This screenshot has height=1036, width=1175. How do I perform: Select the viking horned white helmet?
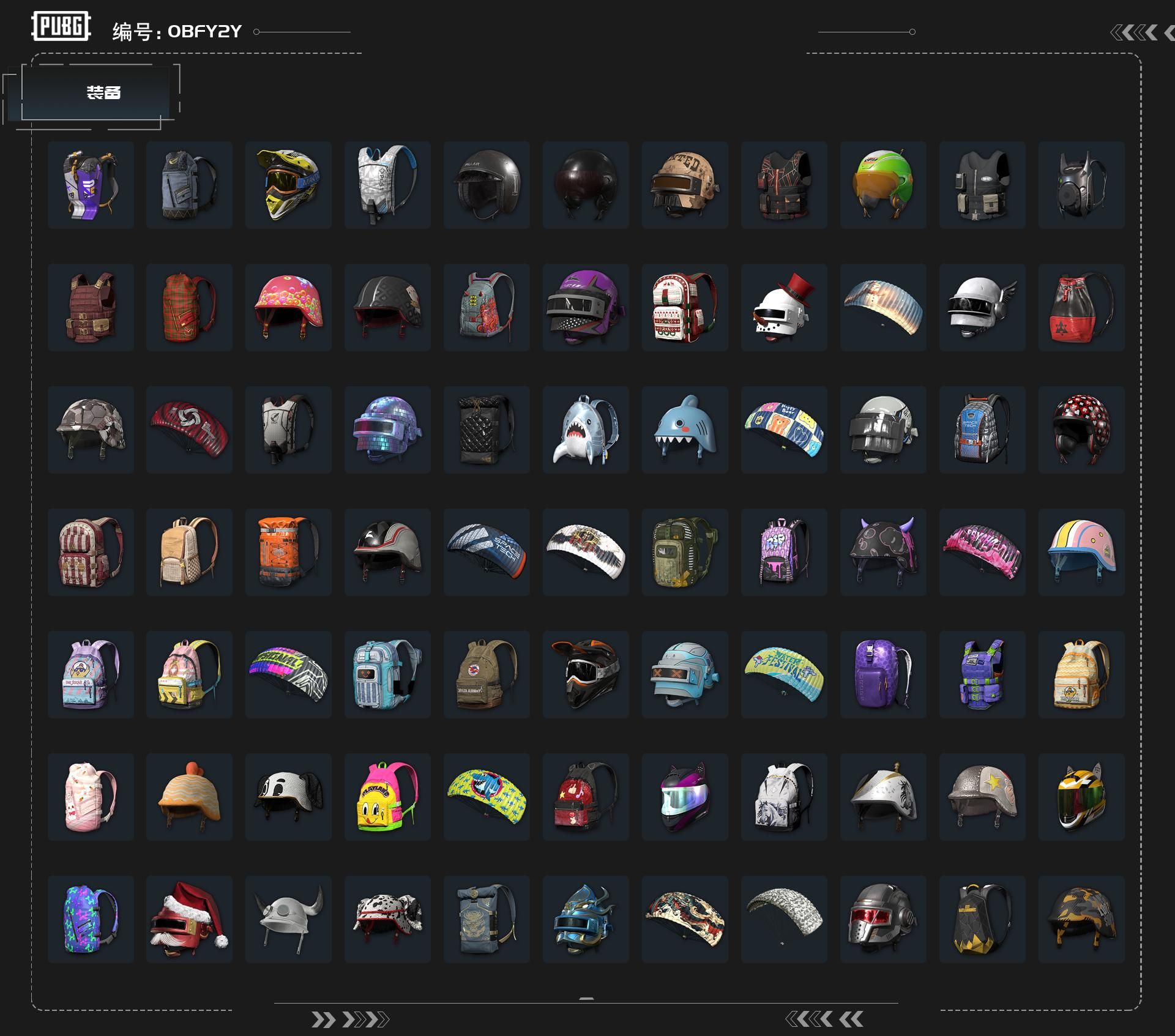(288, 919)
